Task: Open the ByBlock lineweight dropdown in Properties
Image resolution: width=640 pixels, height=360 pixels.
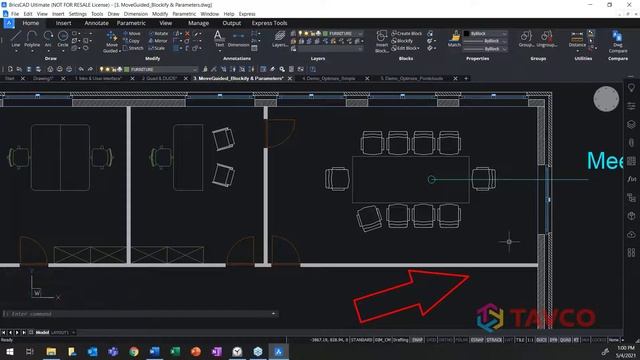Action: point(486,49)
